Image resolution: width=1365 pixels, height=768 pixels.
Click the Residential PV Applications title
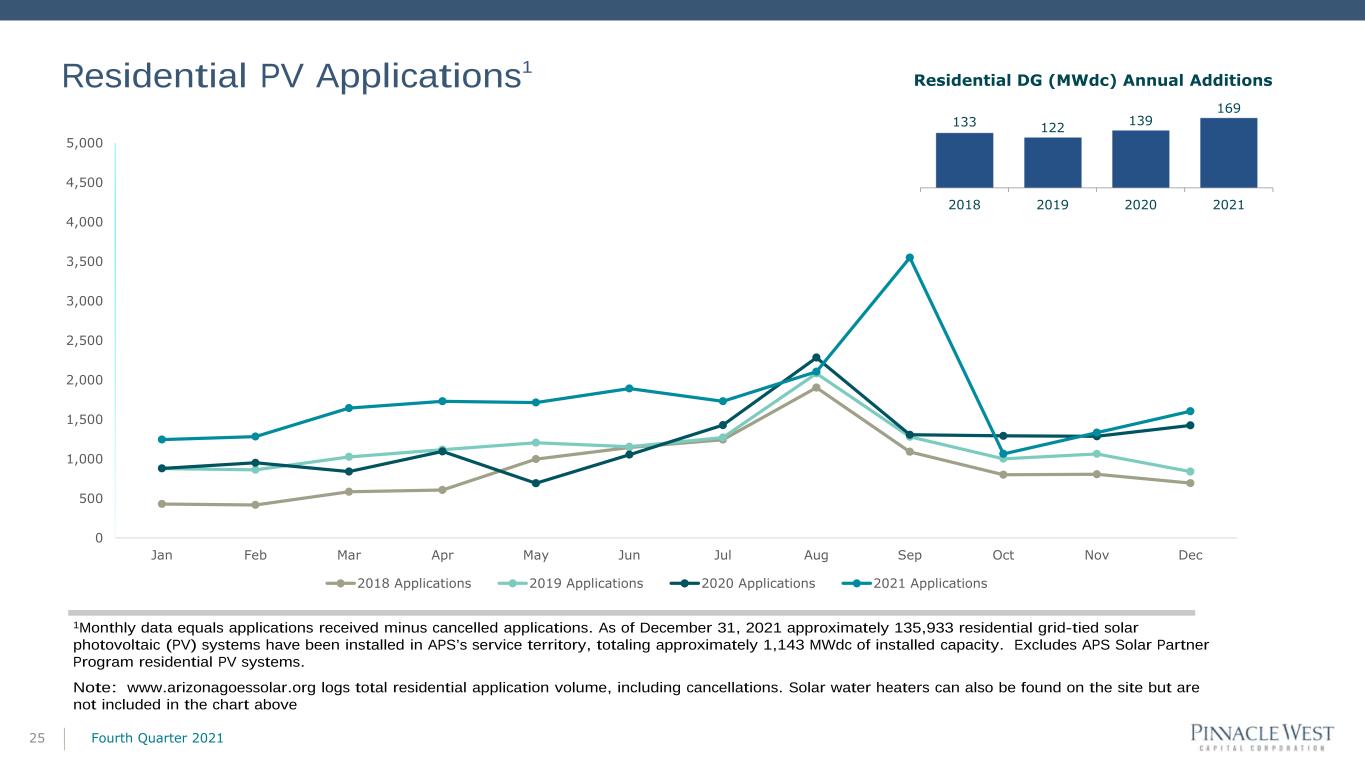(296, 76)
